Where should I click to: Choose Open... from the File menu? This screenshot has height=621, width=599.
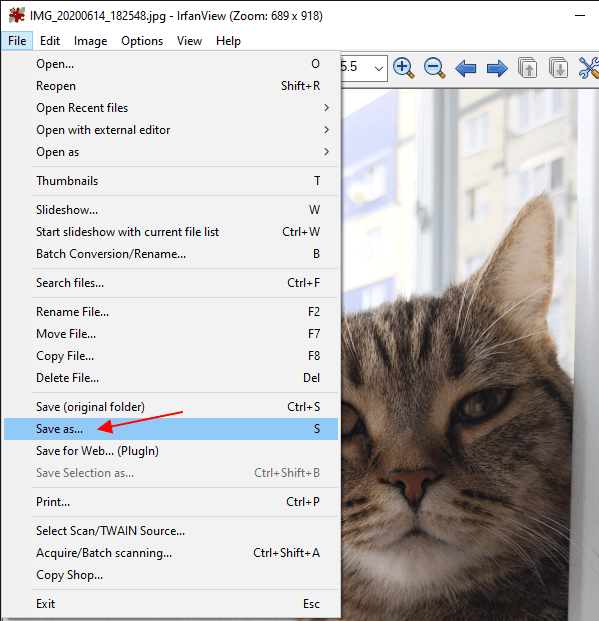pyautogui.click(x=171, y=64)
